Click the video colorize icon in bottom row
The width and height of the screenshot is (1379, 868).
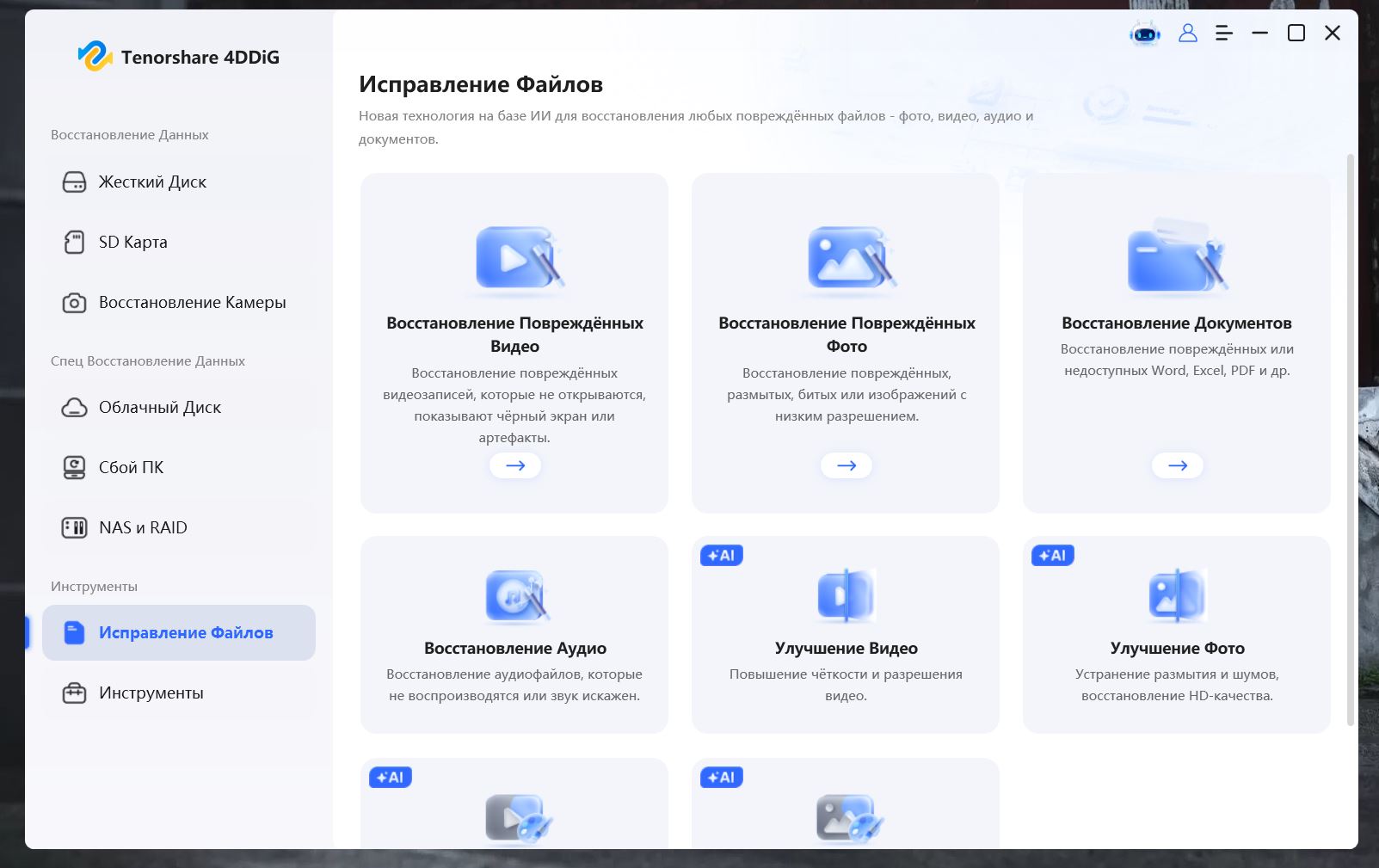[x=519, y=818]
